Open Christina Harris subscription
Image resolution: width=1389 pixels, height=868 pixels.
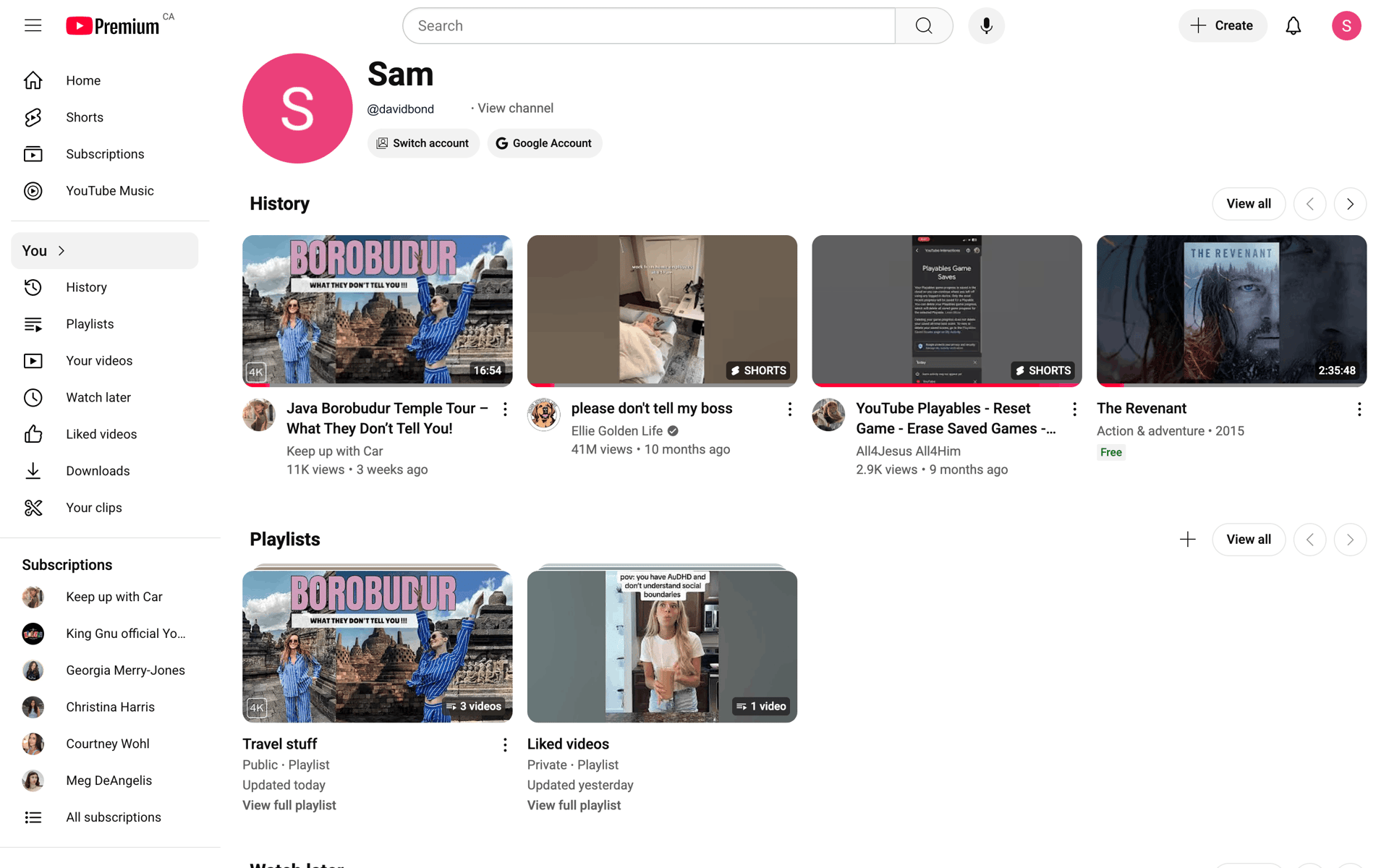pyautogui.click(x=105, y=707)
